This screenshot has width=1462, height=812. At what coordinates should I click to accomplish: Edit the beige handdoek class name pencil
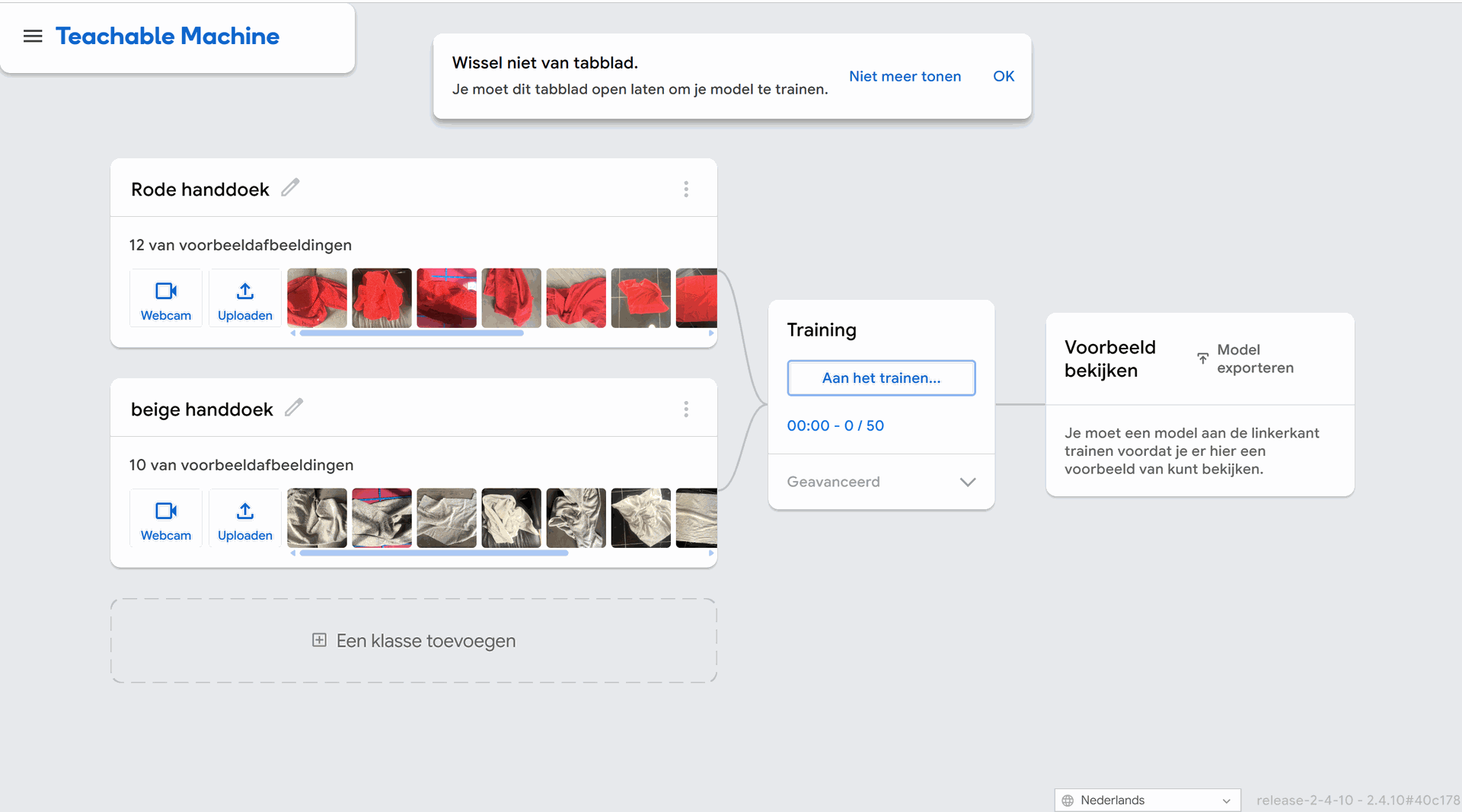[294, 407]
